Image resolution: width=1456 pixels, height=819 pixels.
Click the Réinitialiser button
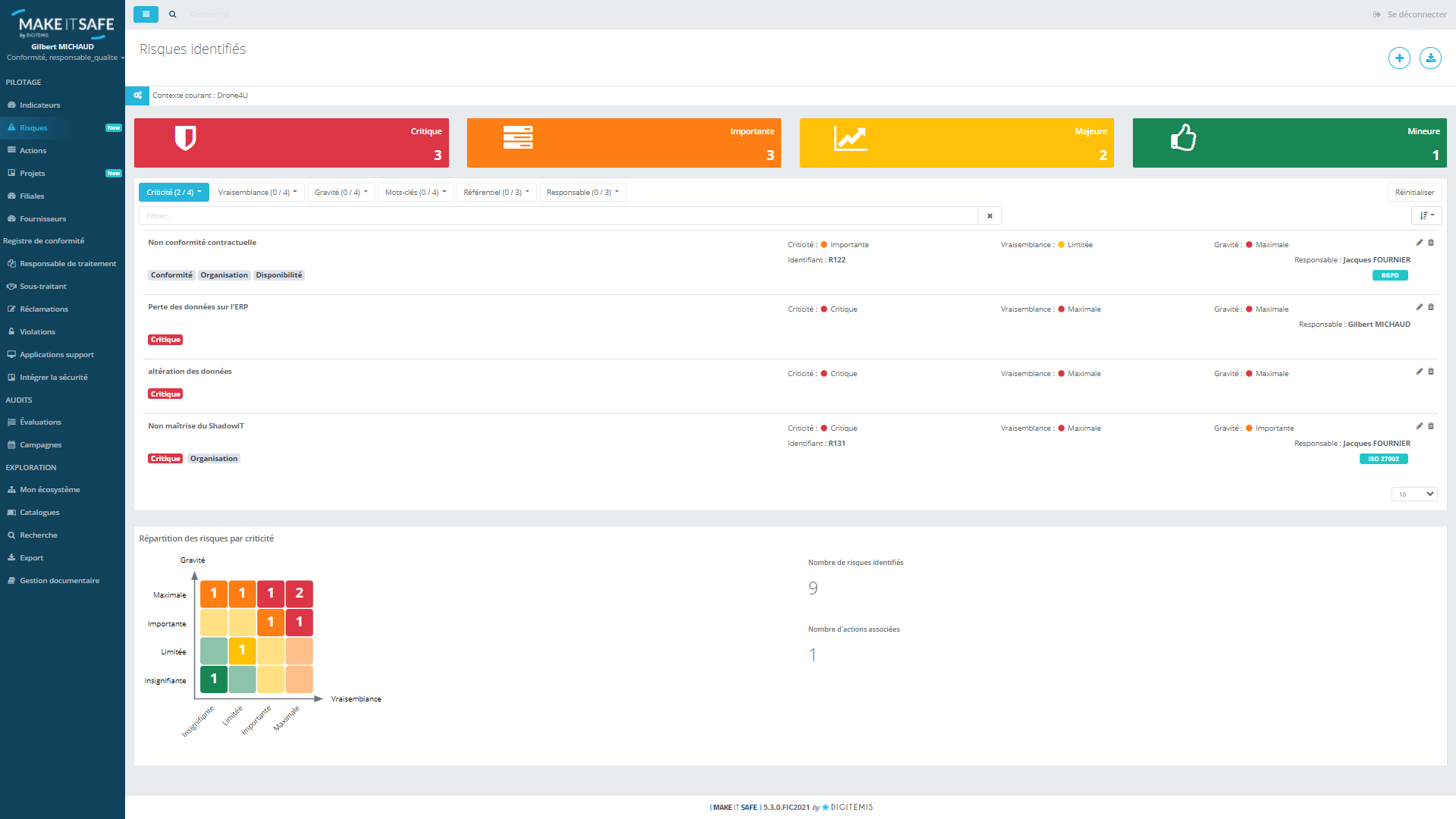click(1414, 192)
